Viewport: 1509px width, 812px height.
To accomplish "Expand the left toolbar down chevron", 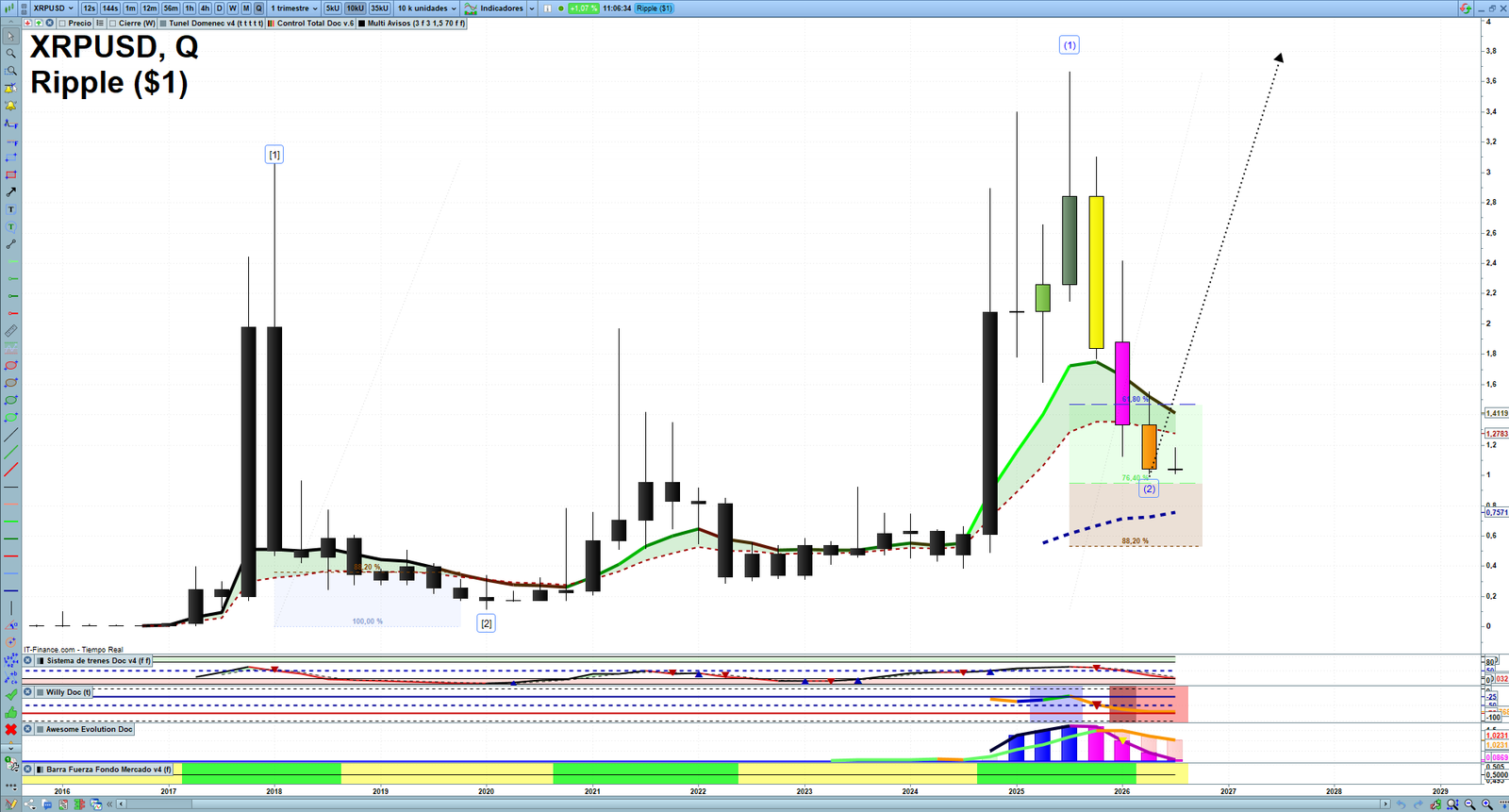I will click(x=10, y=749).
